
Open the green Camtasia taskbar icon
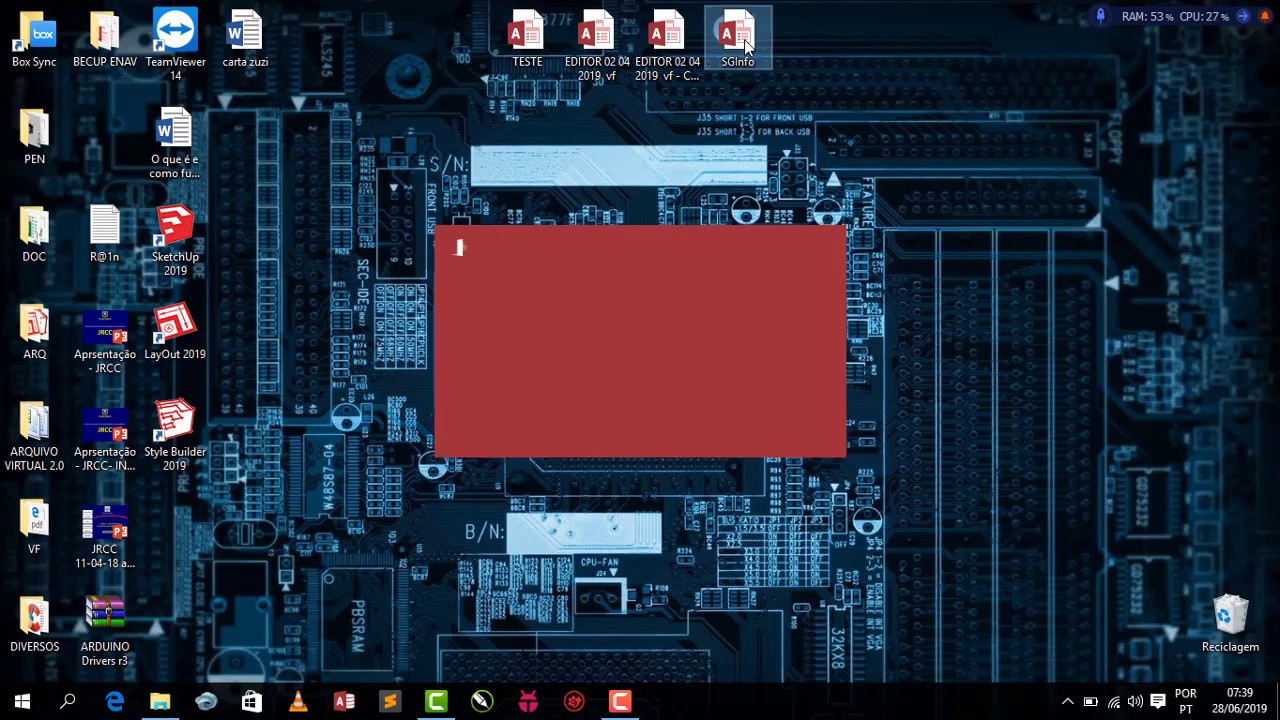436,702
